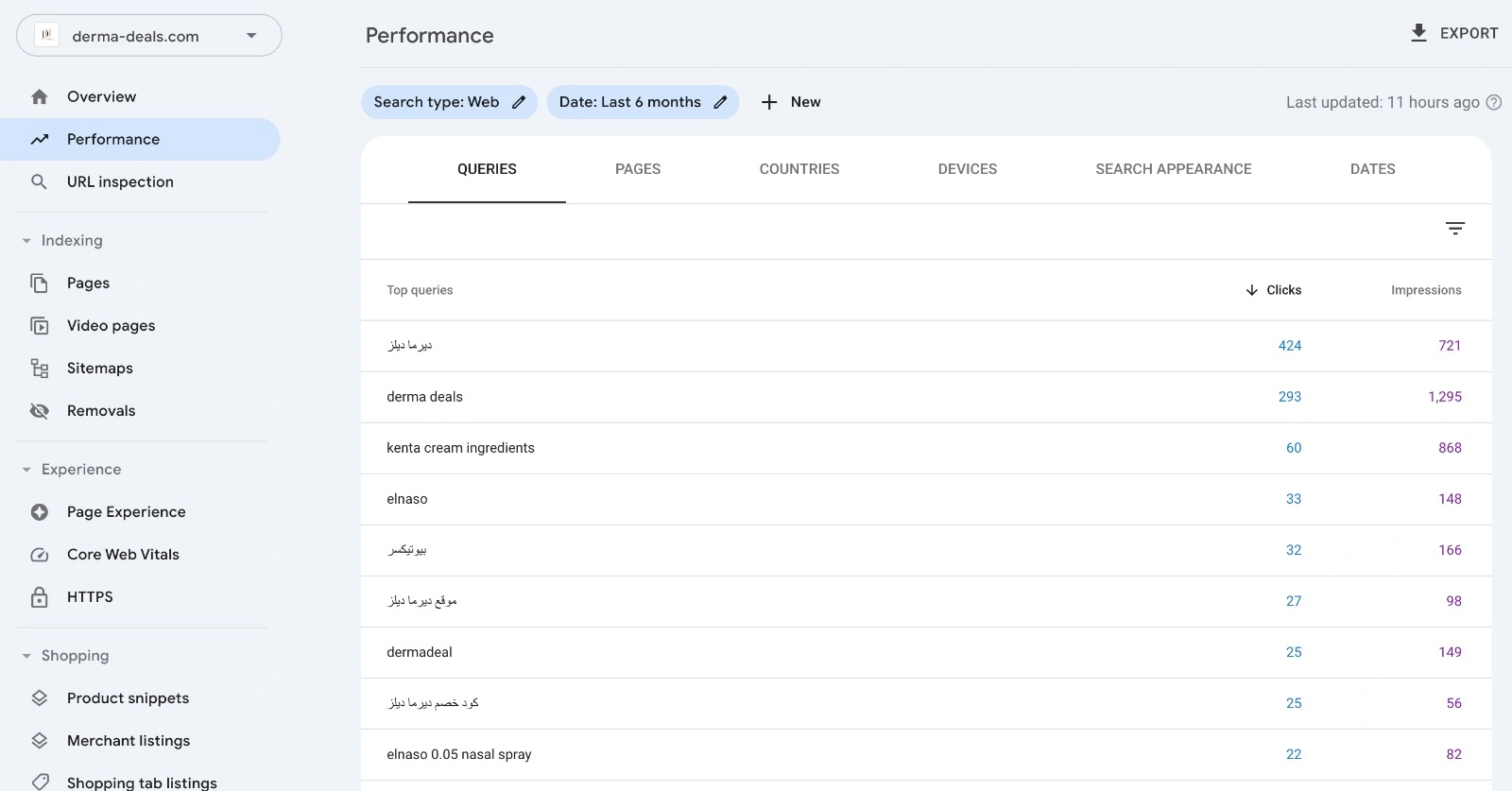Click the Performance trend-line icon
The image size is (1512, 791).
[x=39, y=139]
